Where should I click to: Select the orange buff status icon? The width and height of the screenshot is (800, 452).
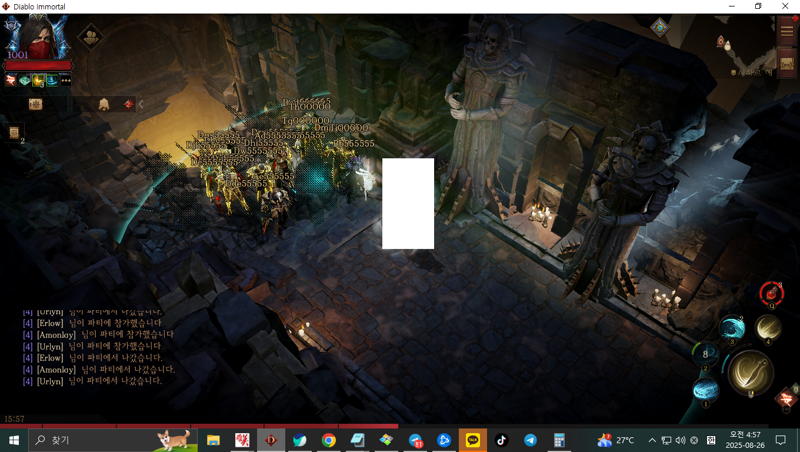point(11,80)
